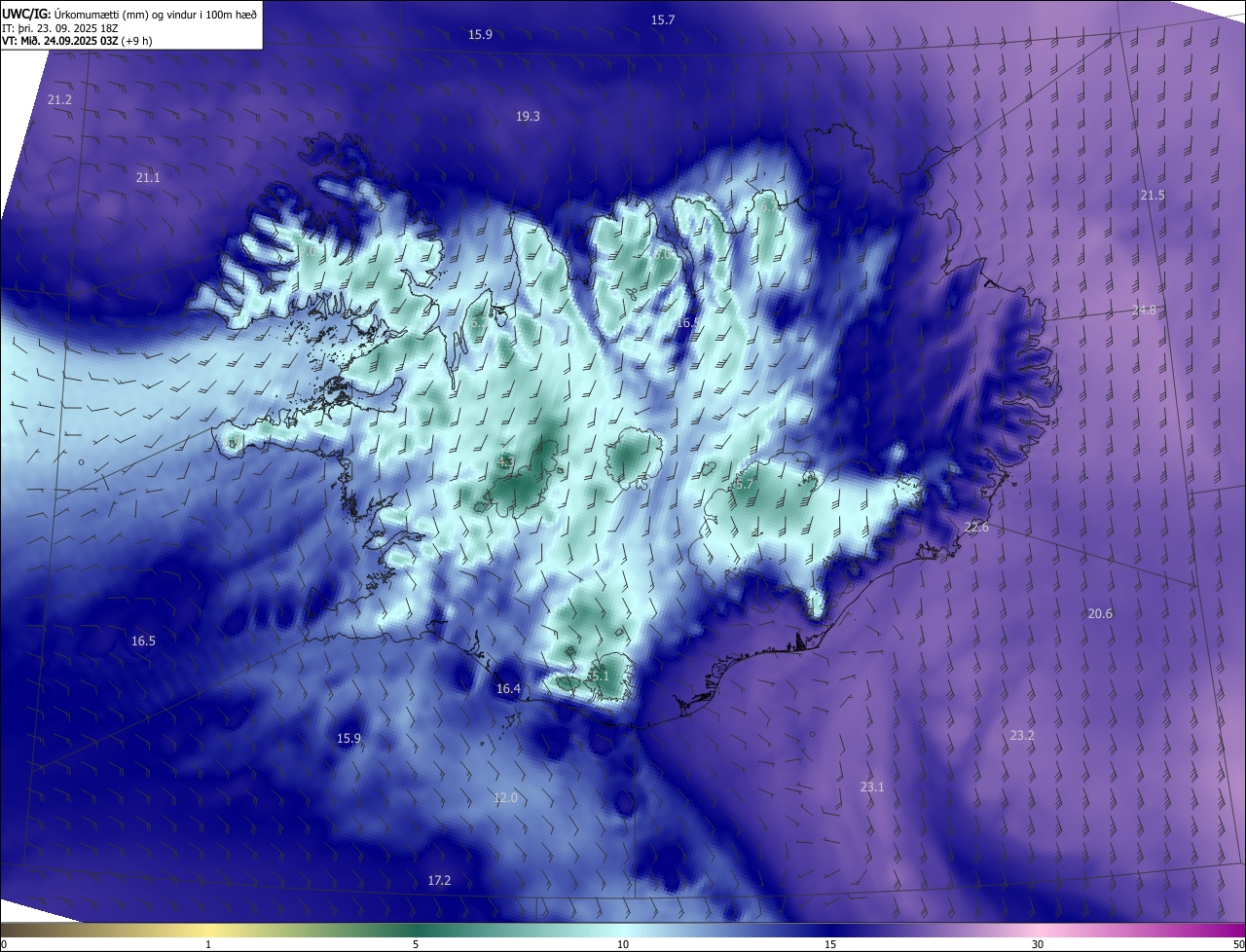The image size is (1246, 952).
Task: Click the color scale legend bar
Action: [x=623, y=931]
